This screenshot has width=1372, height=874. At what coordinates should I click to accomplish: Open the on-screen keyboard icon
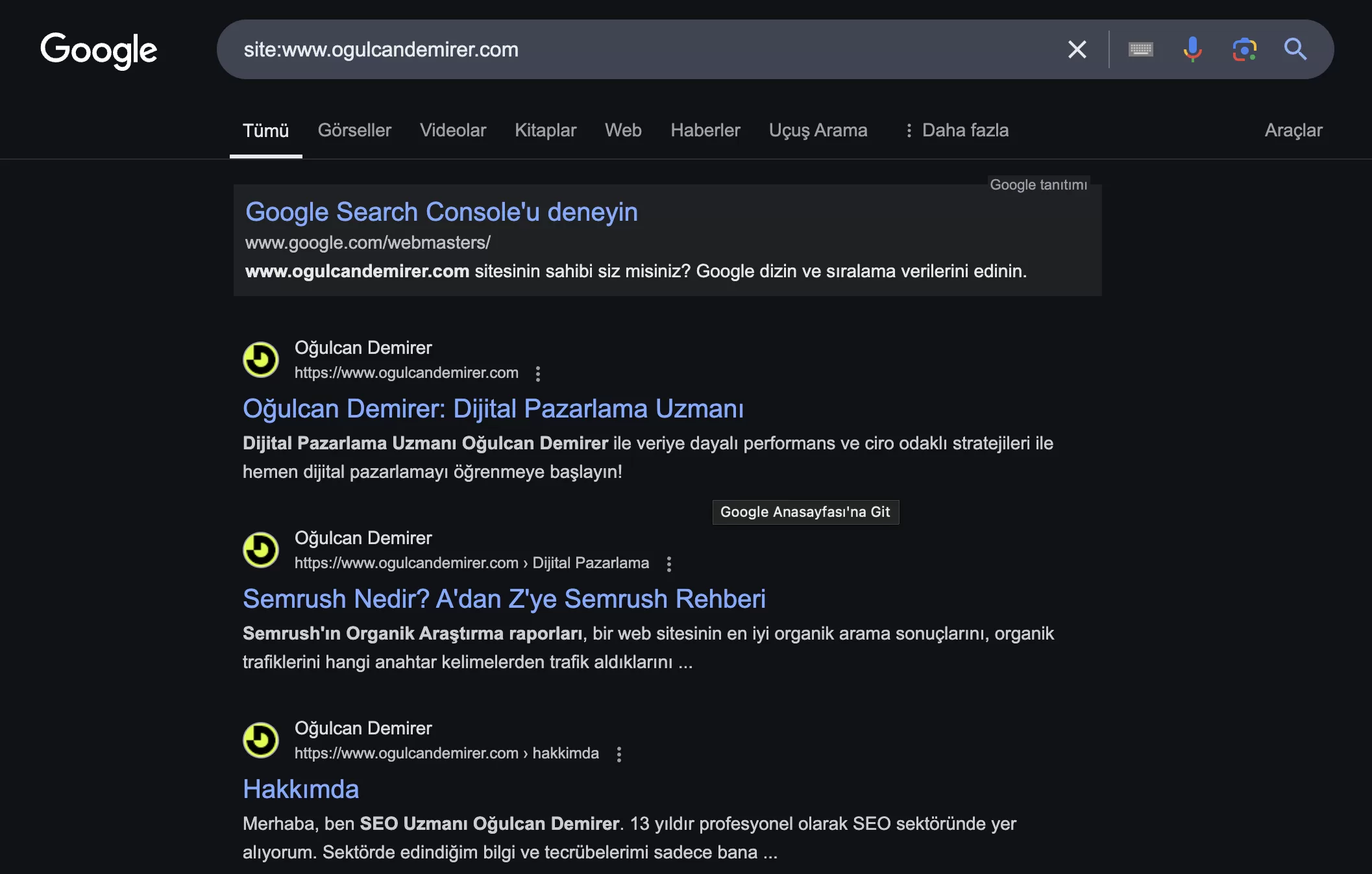(1141, 49)
